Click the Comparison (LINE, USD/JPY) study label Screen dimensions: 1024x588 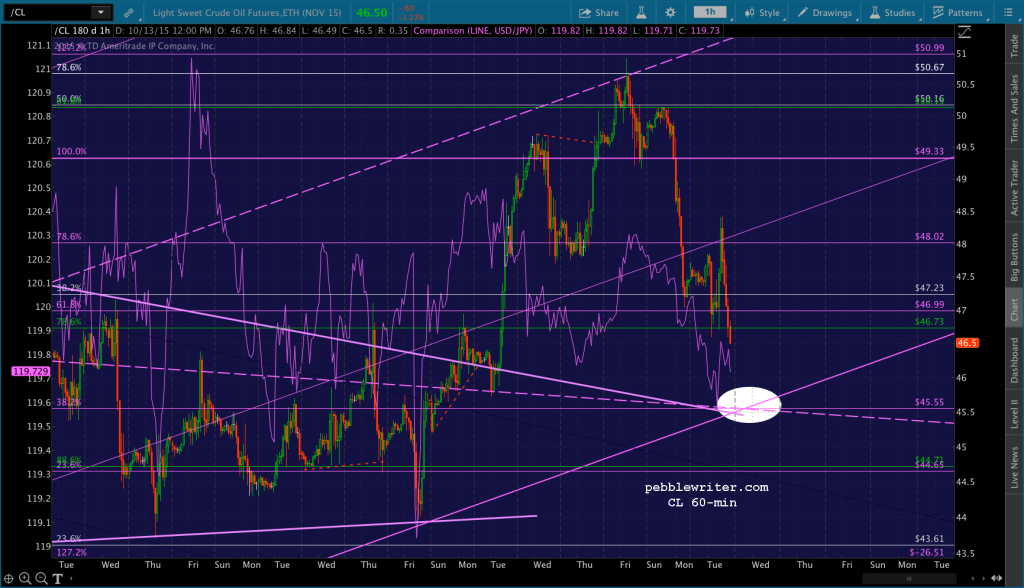click(x=473, y=31)
